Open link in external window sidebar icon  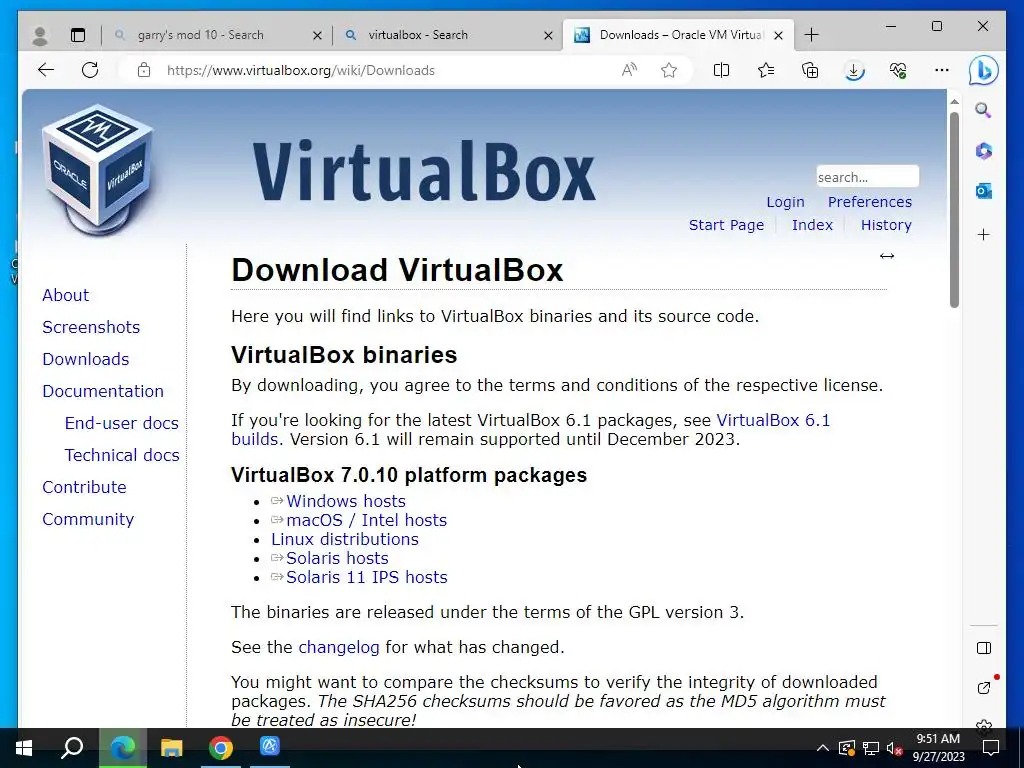point(984,688)
